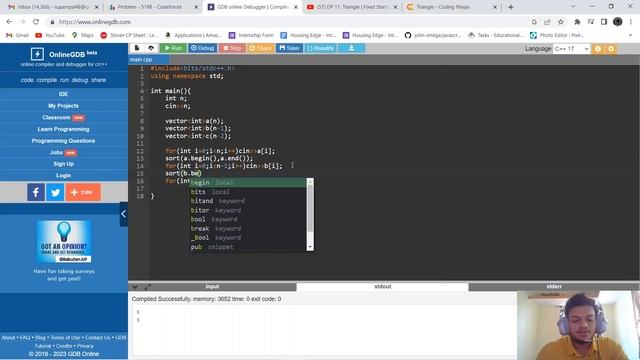This screenshot has height=360, width=640.
Task: Select 'pub' snippet suggestion
Action: point(248,247)
